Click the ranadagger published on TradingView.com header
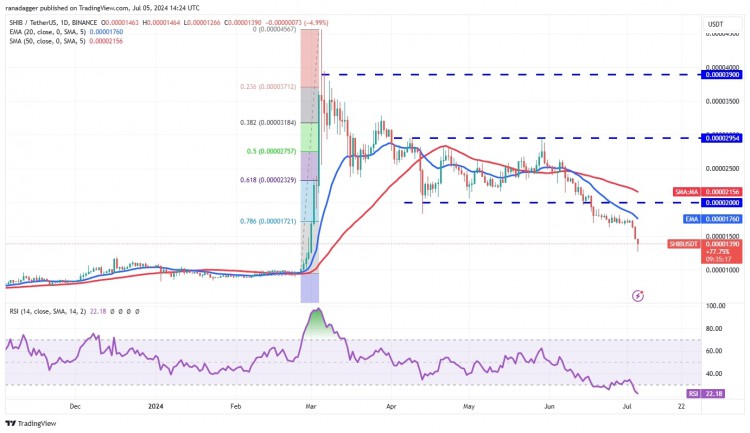Screen dimensions: 750x433 pyautogui.click(x=103, y=8)
